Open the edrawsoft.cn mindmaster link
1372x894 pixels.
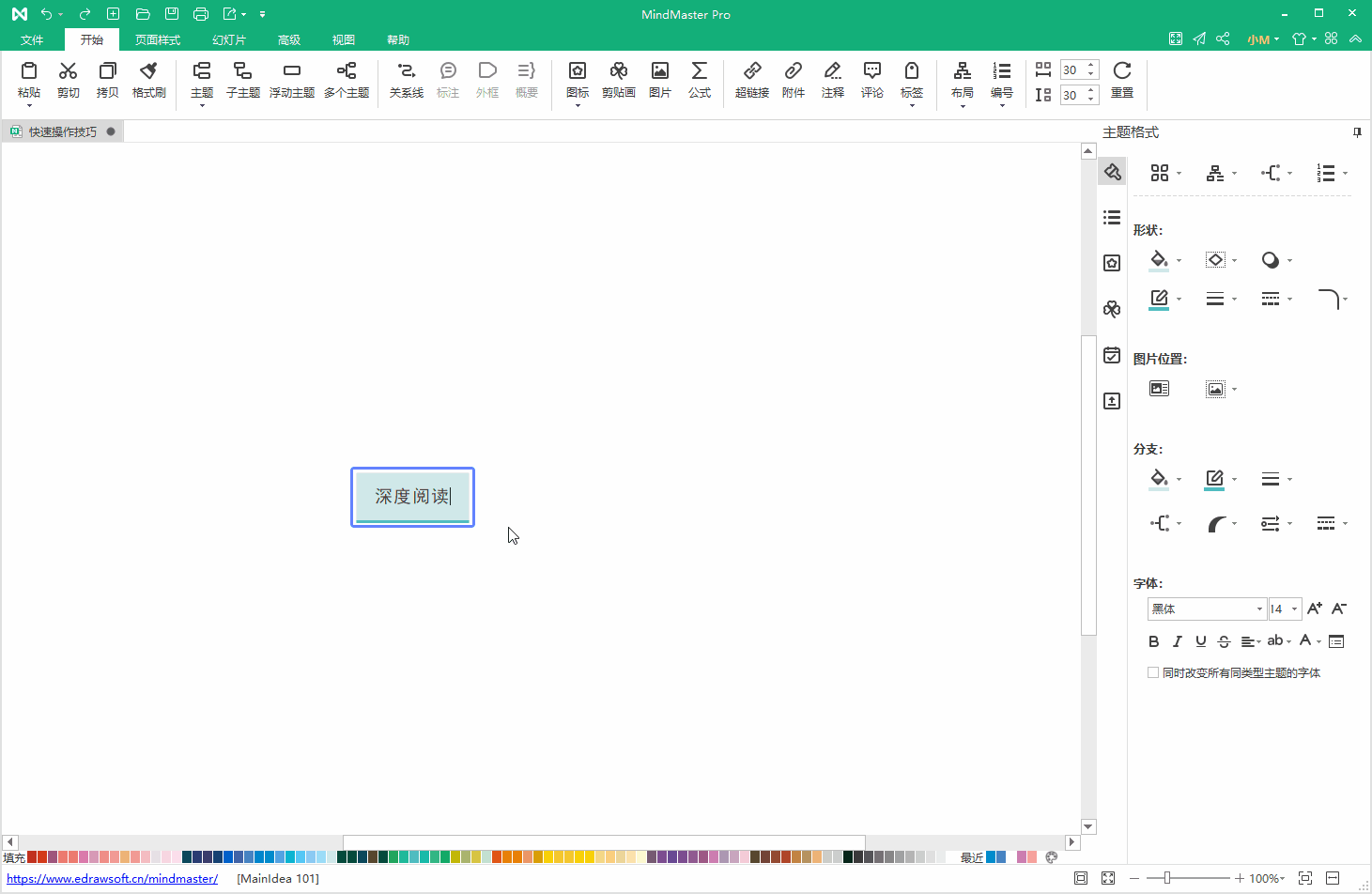point(112,879)
